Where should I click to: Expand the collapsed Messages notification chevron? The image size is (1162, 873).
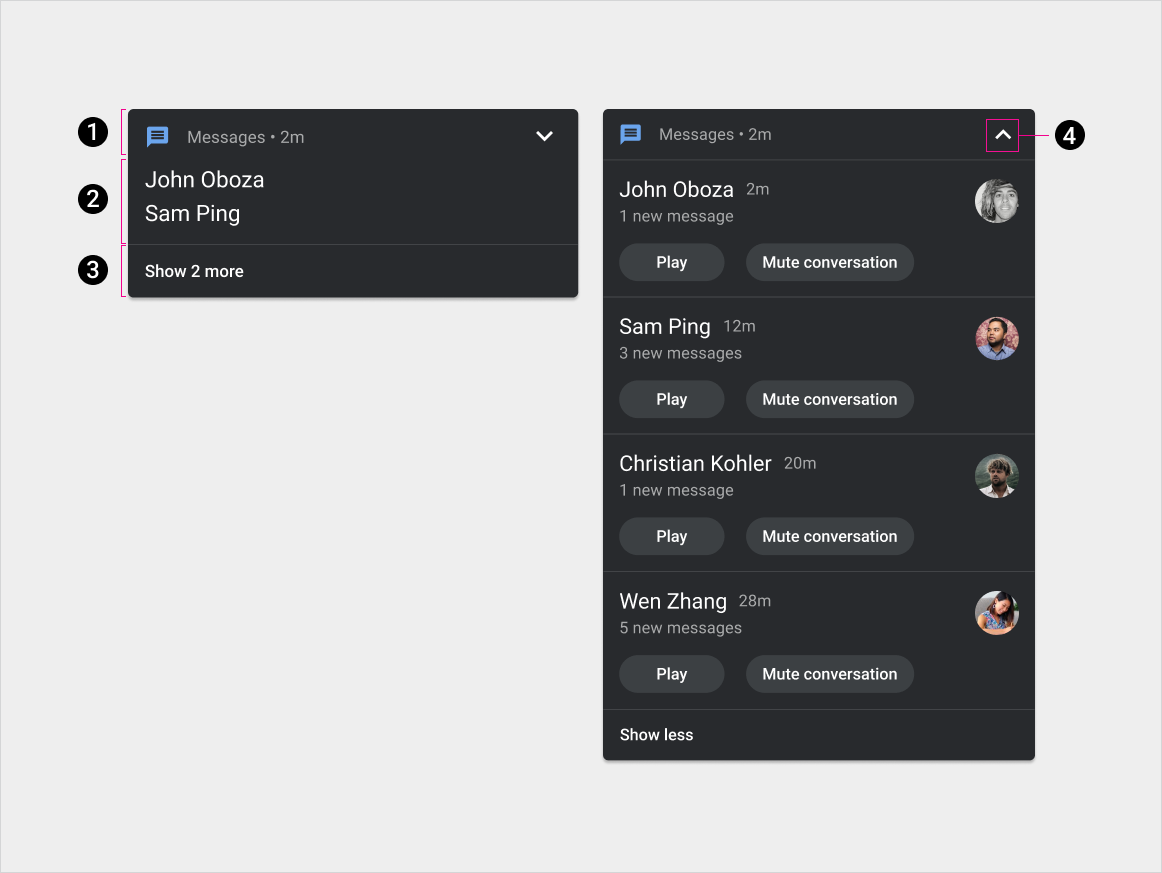click(544, 136)
